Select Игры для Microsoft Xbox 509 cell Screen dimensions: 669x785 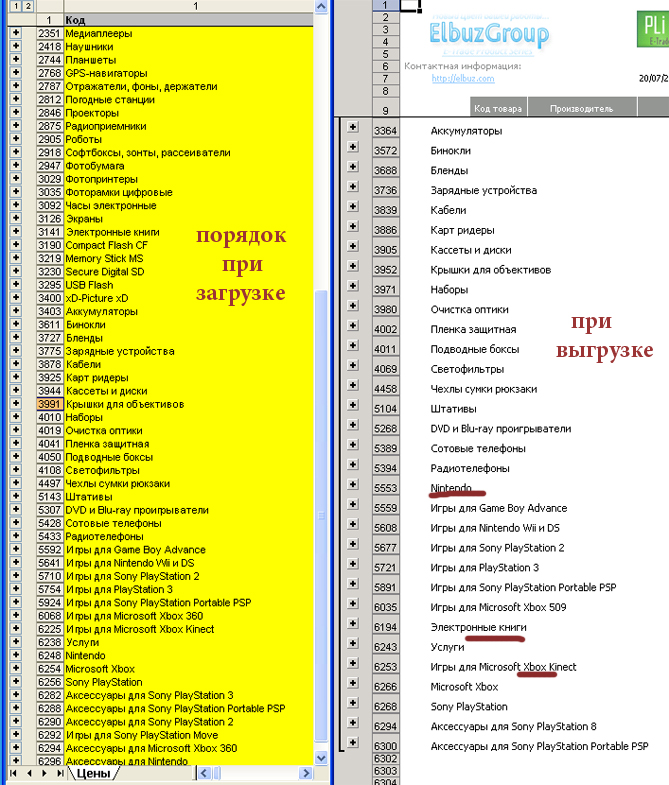click(x=498, y=607)
